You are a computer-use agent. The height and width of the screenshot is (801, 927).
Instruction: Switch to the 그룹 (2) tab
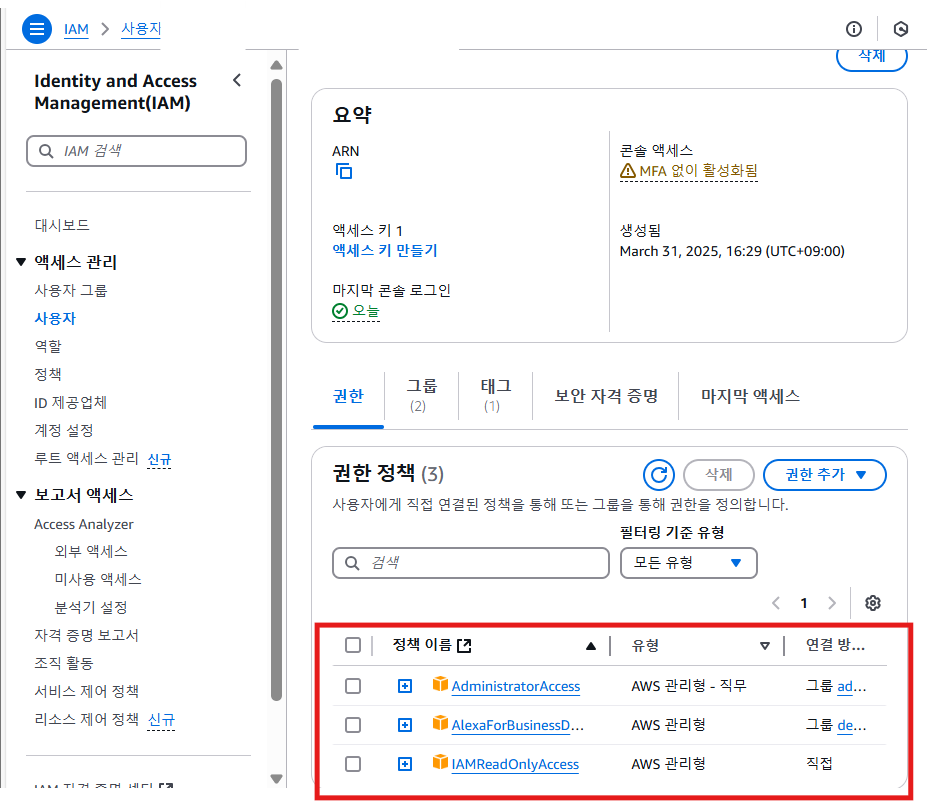coord(422,395)
